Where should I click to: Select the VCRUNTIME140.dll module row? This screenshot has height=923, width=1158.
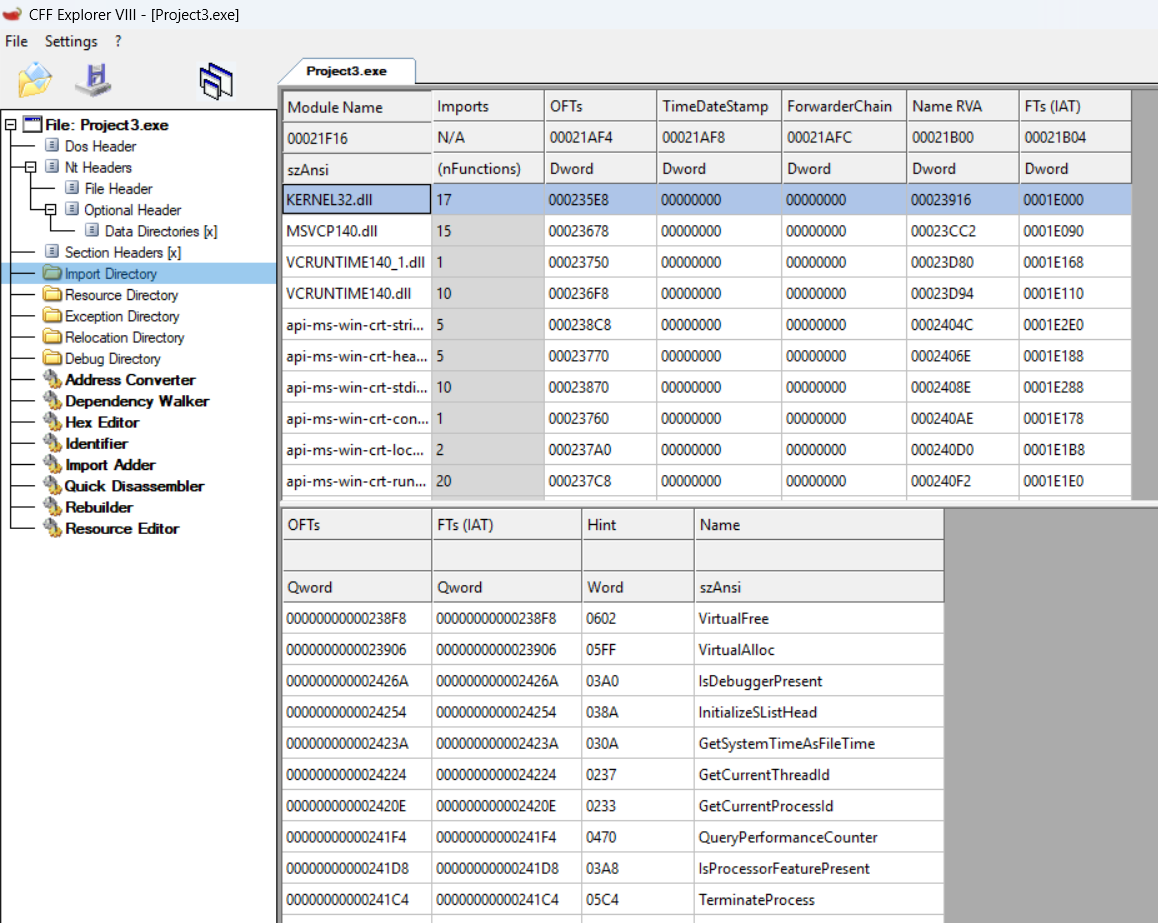[x=707, y=294]
